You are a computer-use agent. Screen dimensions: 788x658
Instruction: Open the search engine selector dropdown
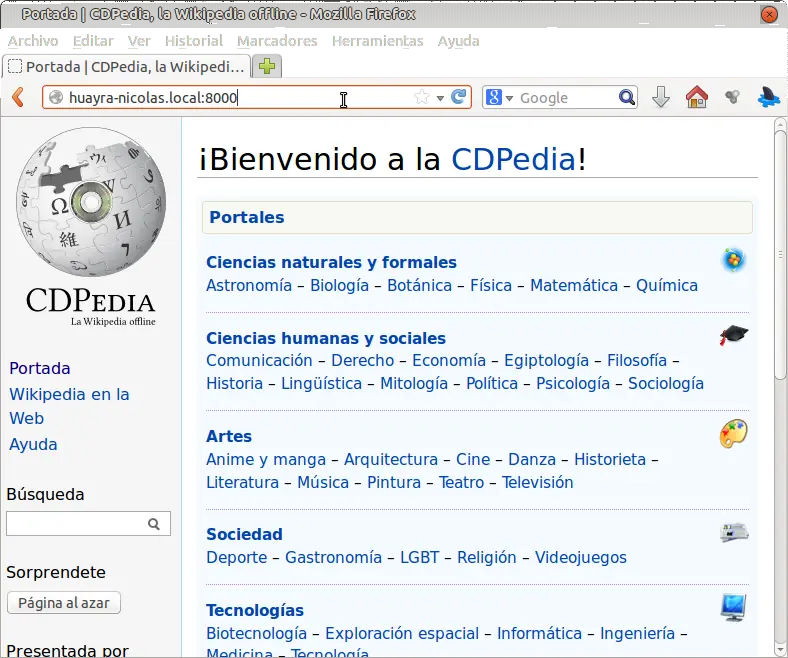click(x=509, y=98)
